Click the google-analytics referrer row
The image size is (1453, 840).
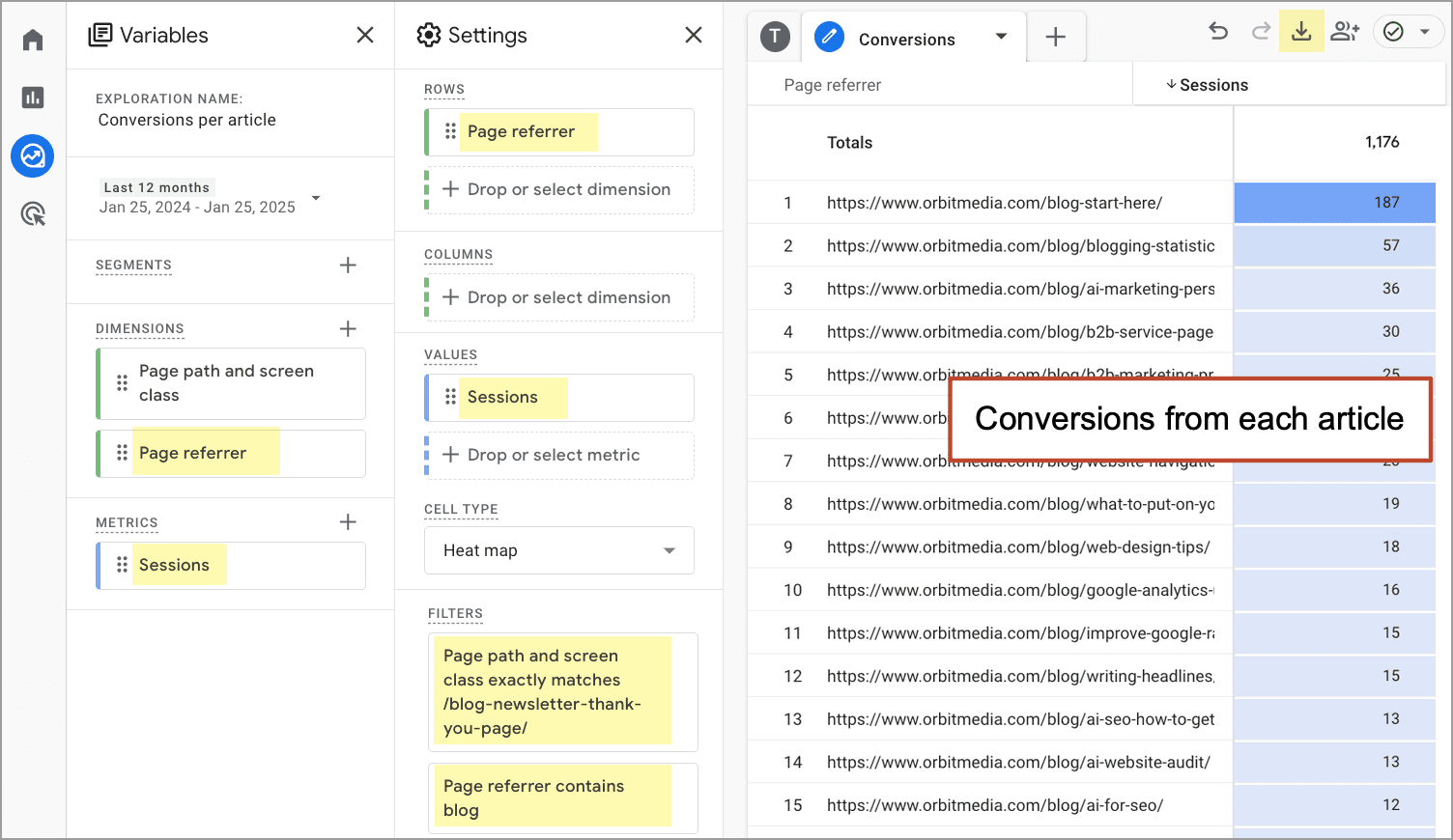click(1020, 590)
